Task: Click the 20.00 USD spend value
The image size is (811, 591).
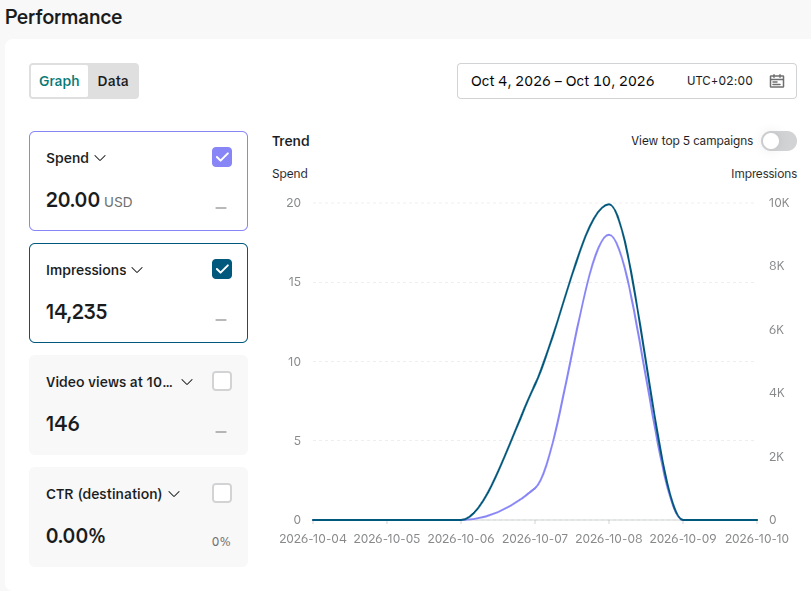Action: click(89, 200)
